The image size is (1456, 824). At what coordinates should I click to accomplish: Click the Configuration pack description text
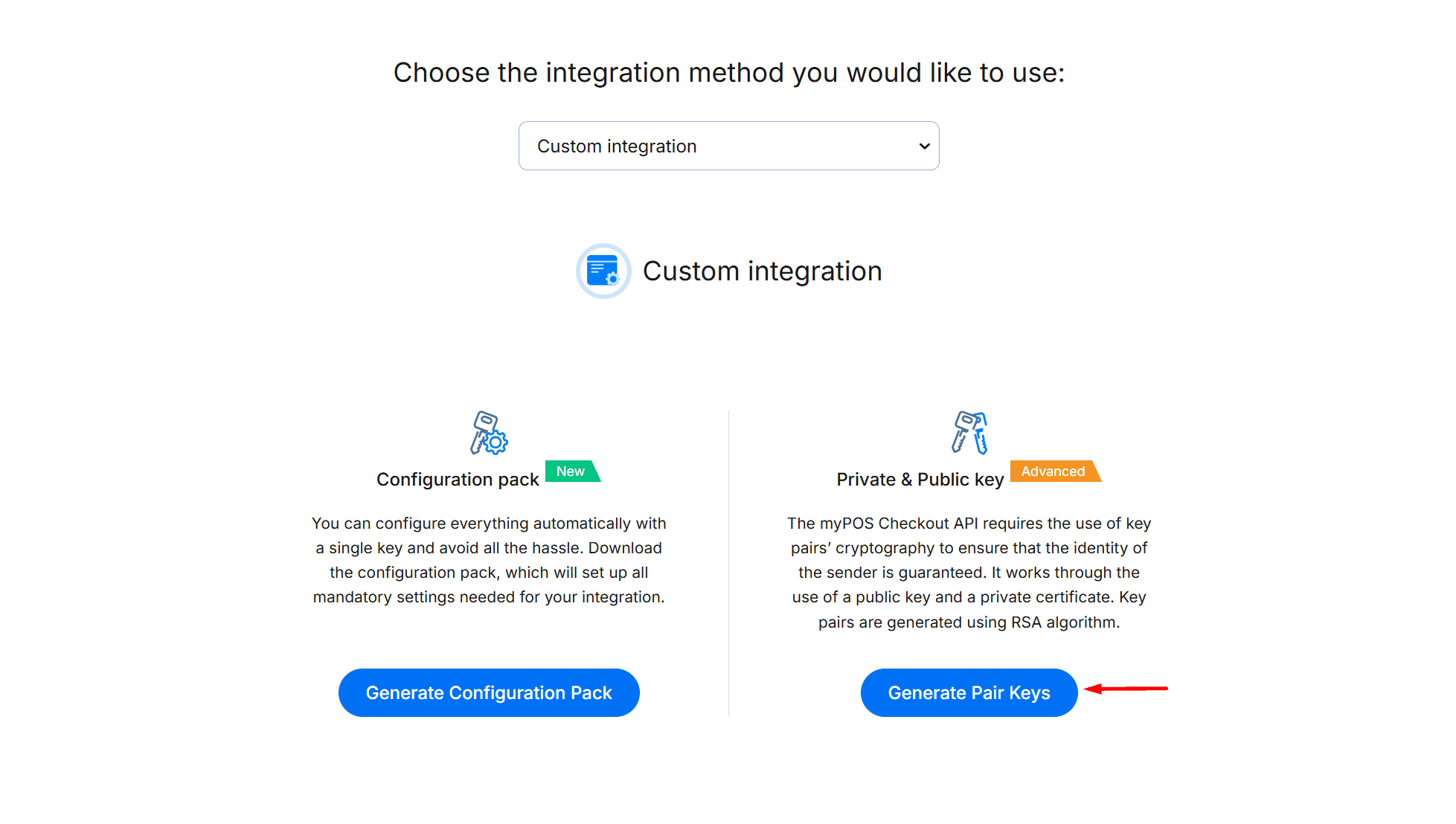pyautogui.click(x=488, y=559)
